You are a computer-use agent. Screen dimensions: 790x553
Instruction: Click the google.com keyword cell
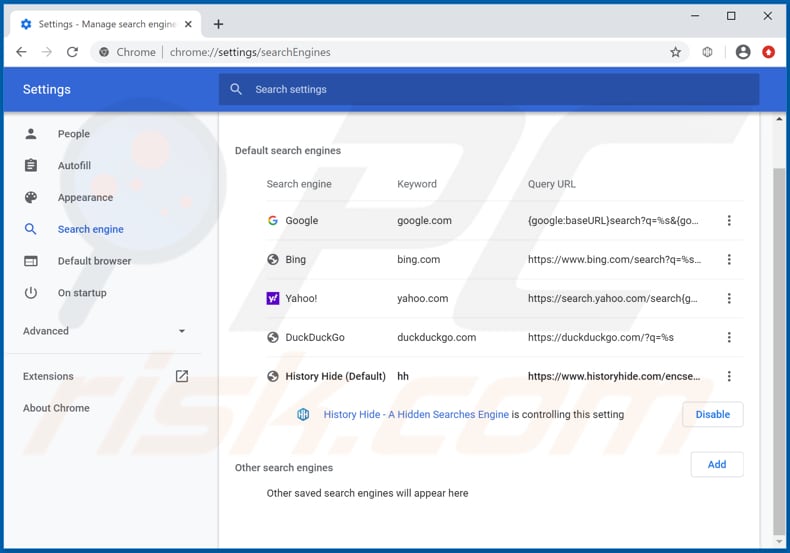tap(424, 221)
